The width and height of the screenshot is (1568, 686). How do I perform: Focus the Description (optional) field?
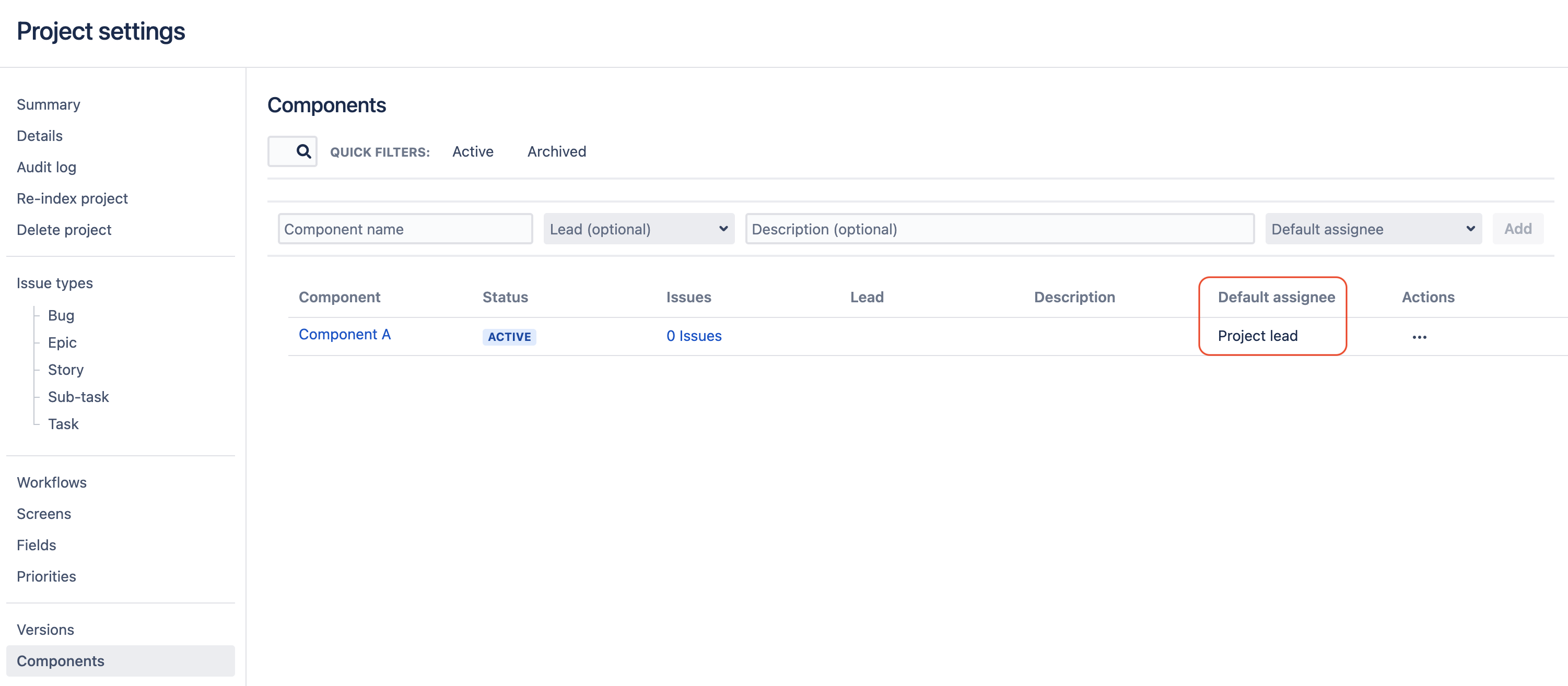click(999, 229)
